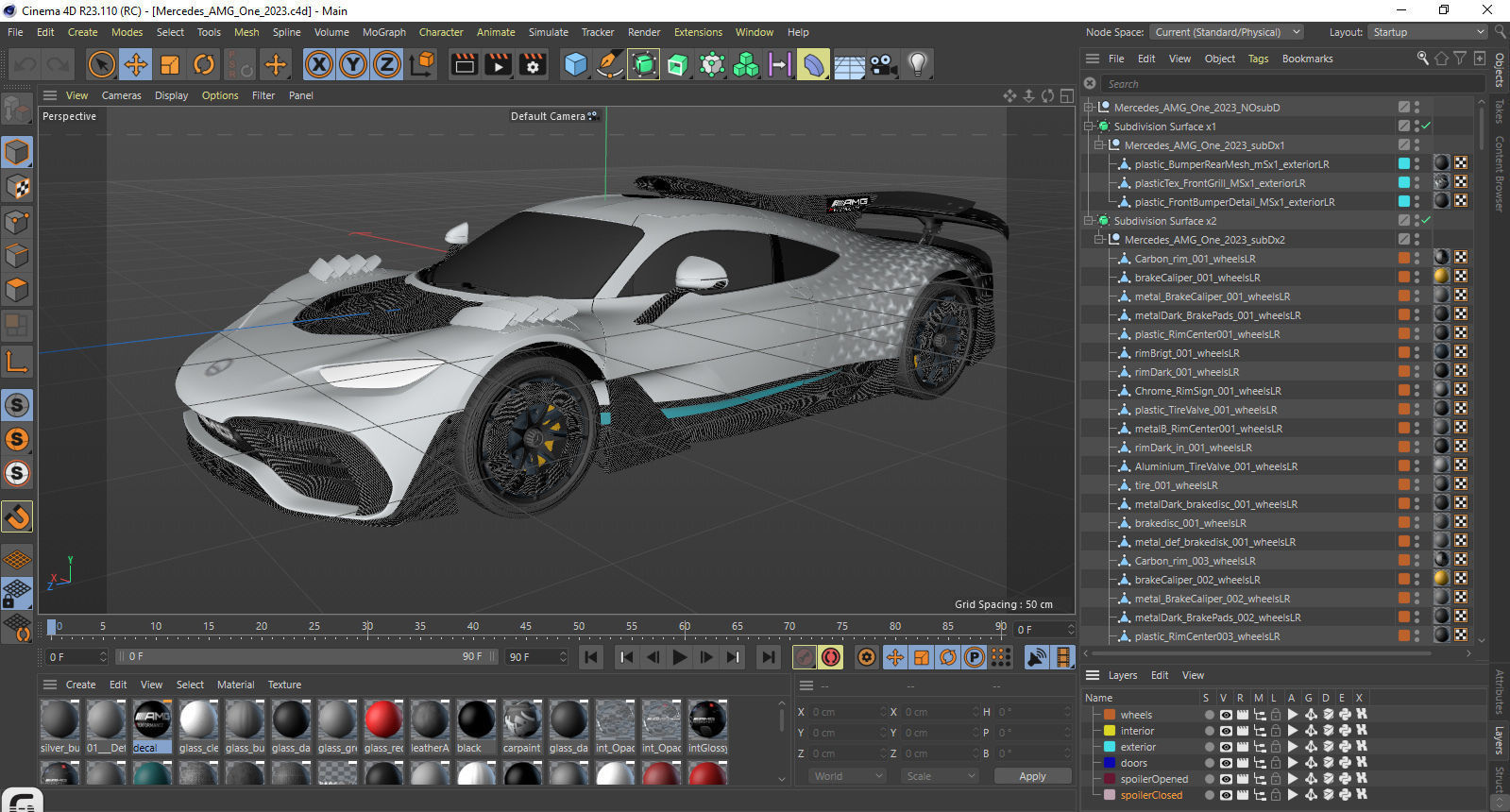Select the glass_red material thumbnail
The width and height of the screenshot is (1510, 812).
tap(383, 726)
